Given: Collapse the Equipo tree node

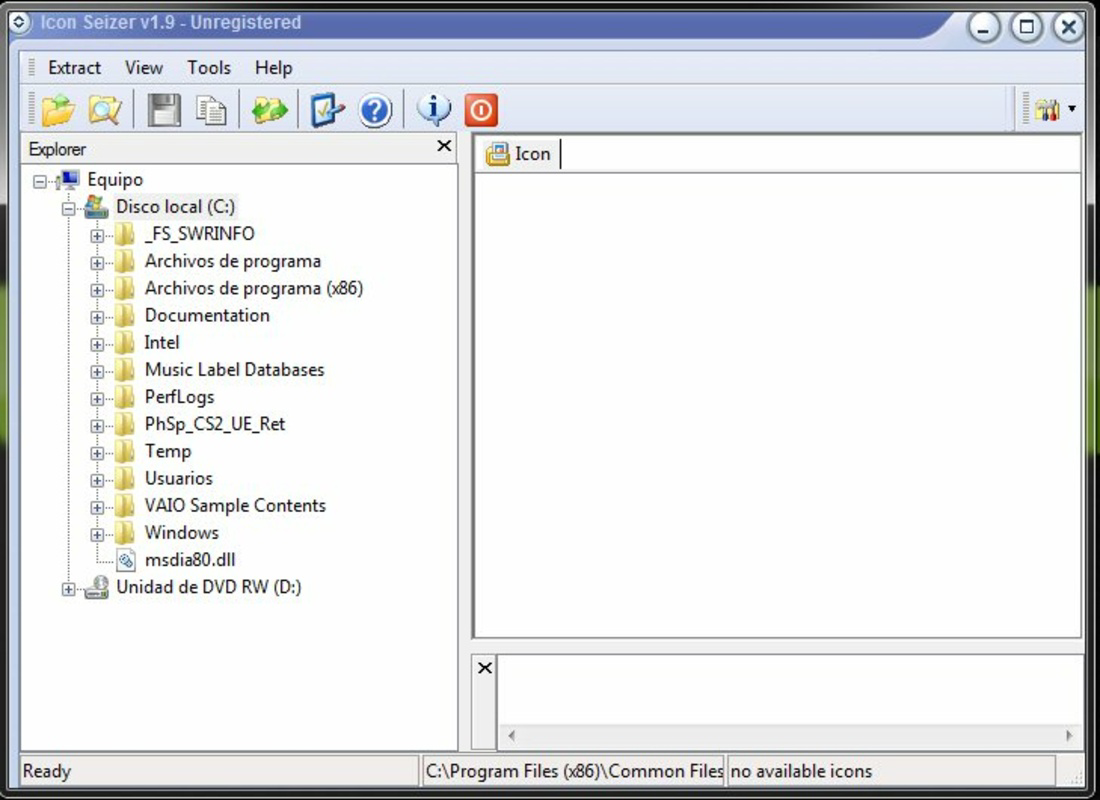Looking at the screenshot, I should [40, 182].
